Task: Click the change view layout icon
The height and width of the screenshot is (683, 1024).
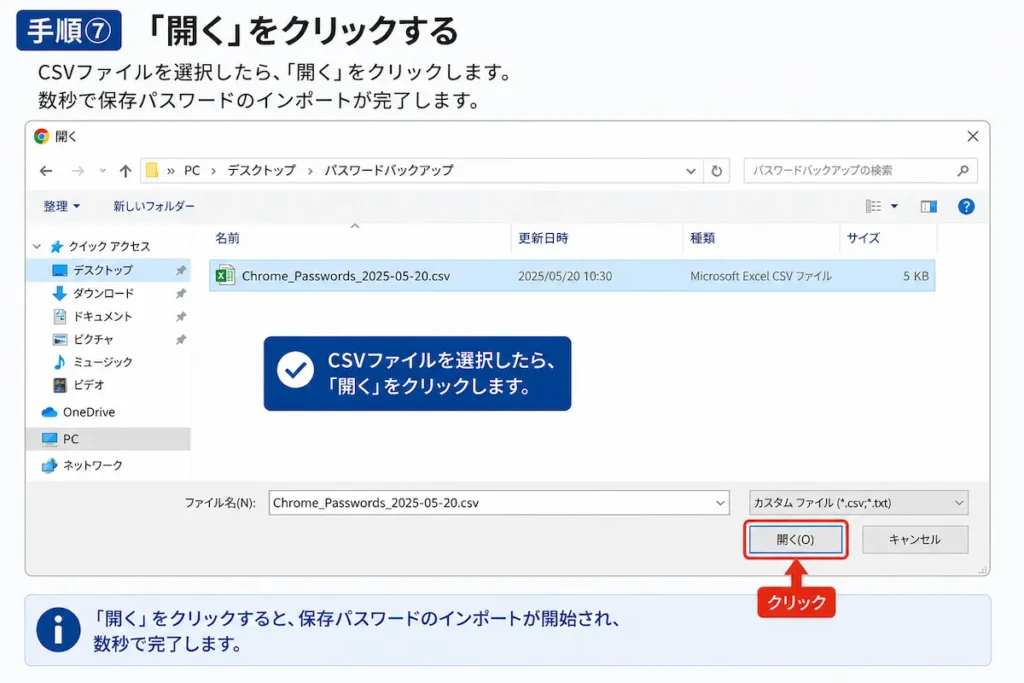Action: 873,206
